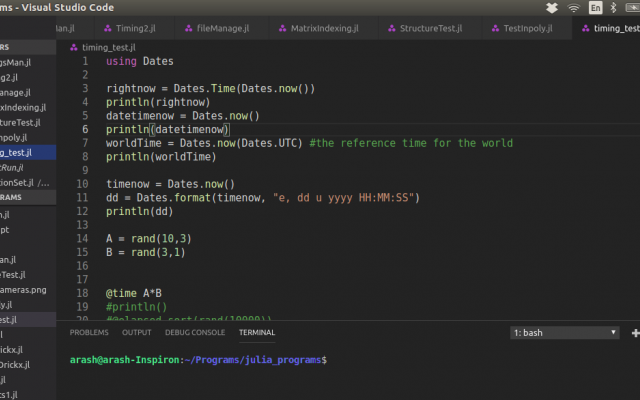640x400 pixels.
Task: Click Julia icon on Timing2.jl tab
Action: [108, 28]
